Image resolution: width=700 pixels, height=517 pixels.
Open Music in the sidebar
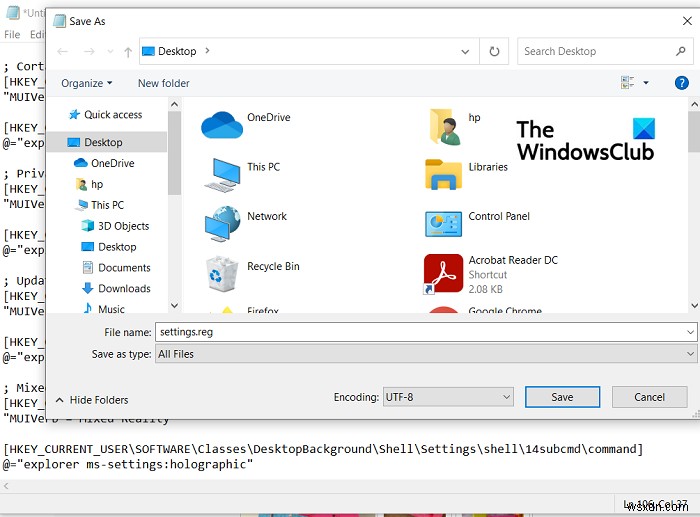(104, 308)
